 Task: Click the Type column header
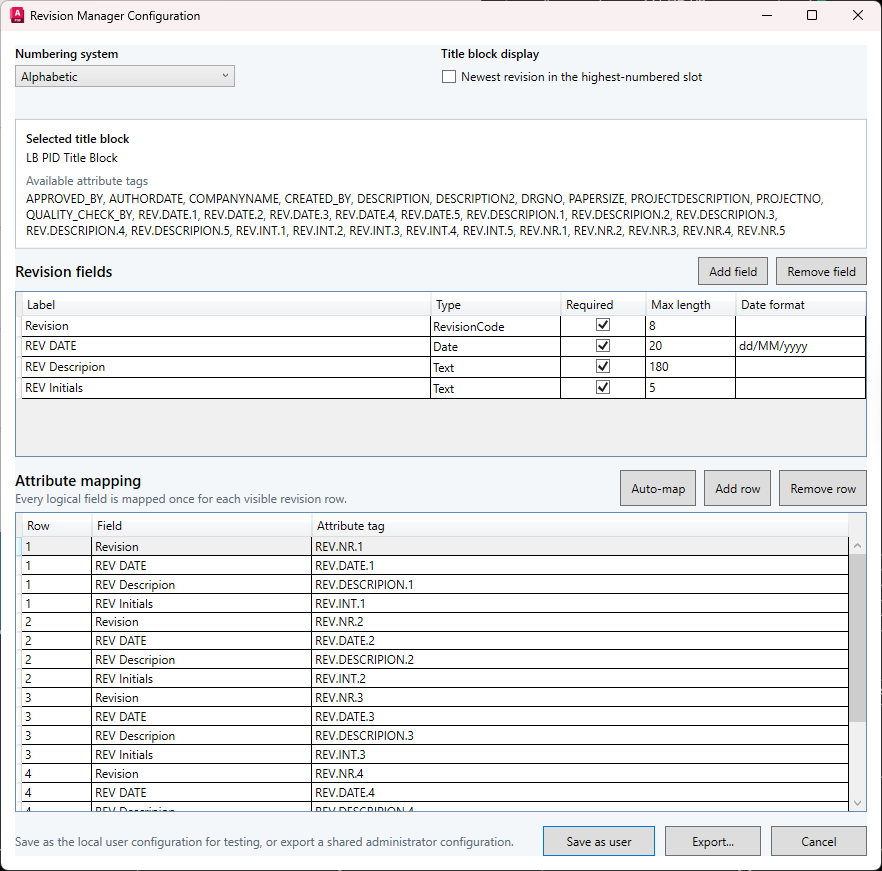pos(496,304)
